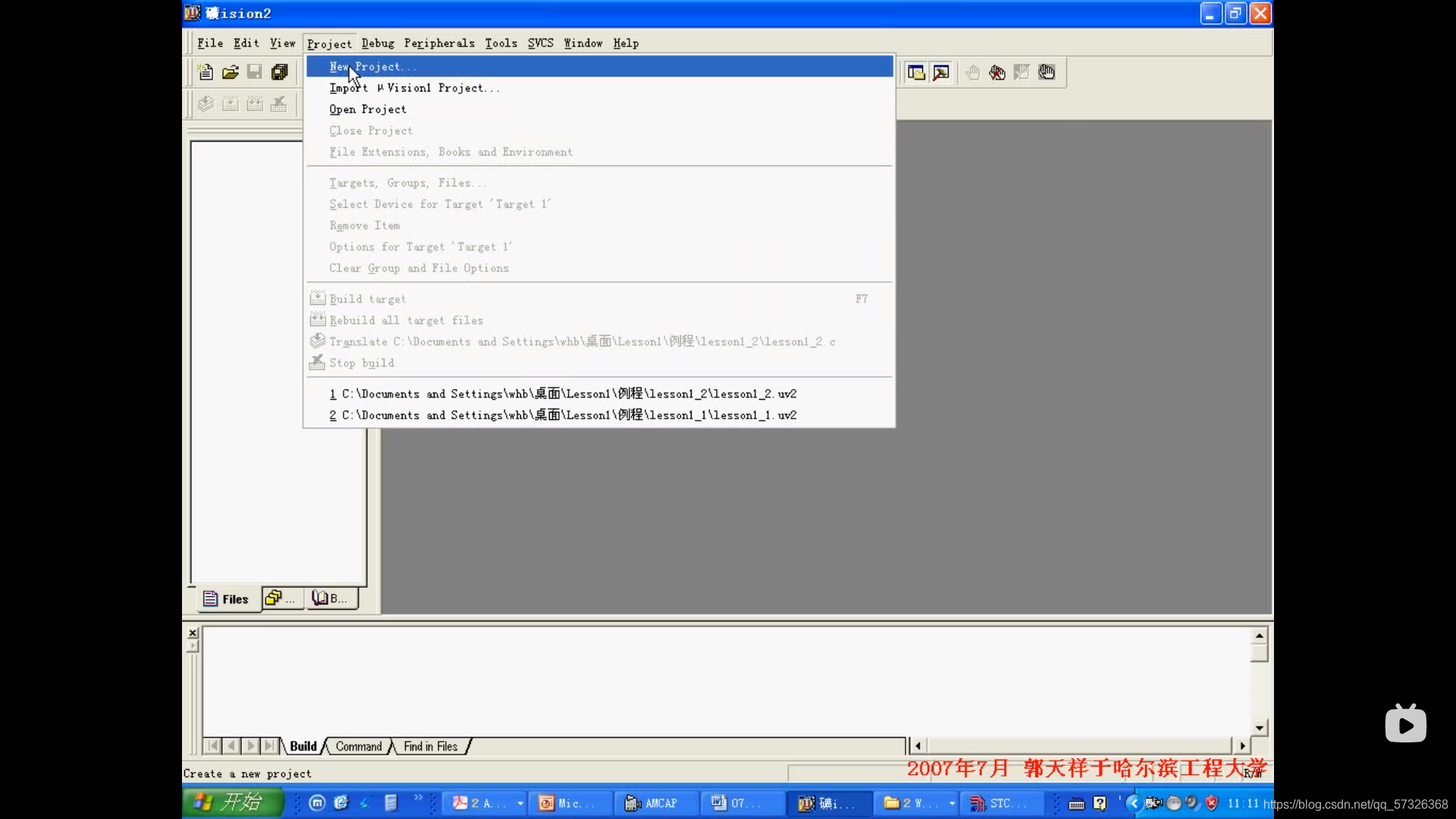Screen dimensions: 1456x819
Task: Select New Project menu entry
Action: (372, 67)
